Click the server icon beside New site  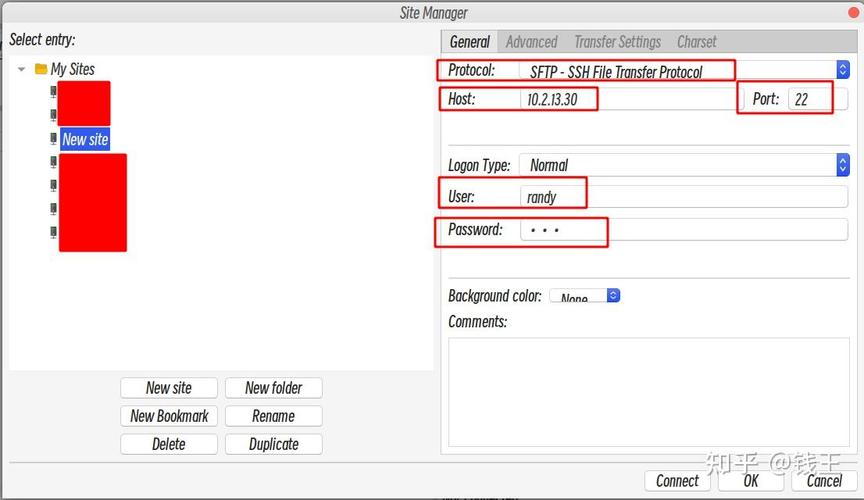click(x=53, y=138)
